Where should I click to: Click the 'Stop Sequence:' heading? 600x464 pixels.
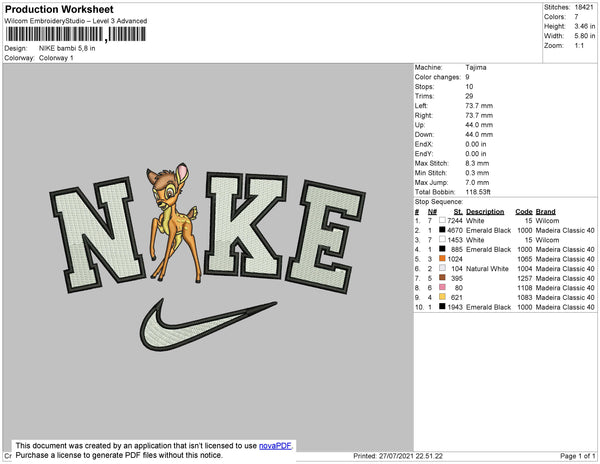click(439, 202)
